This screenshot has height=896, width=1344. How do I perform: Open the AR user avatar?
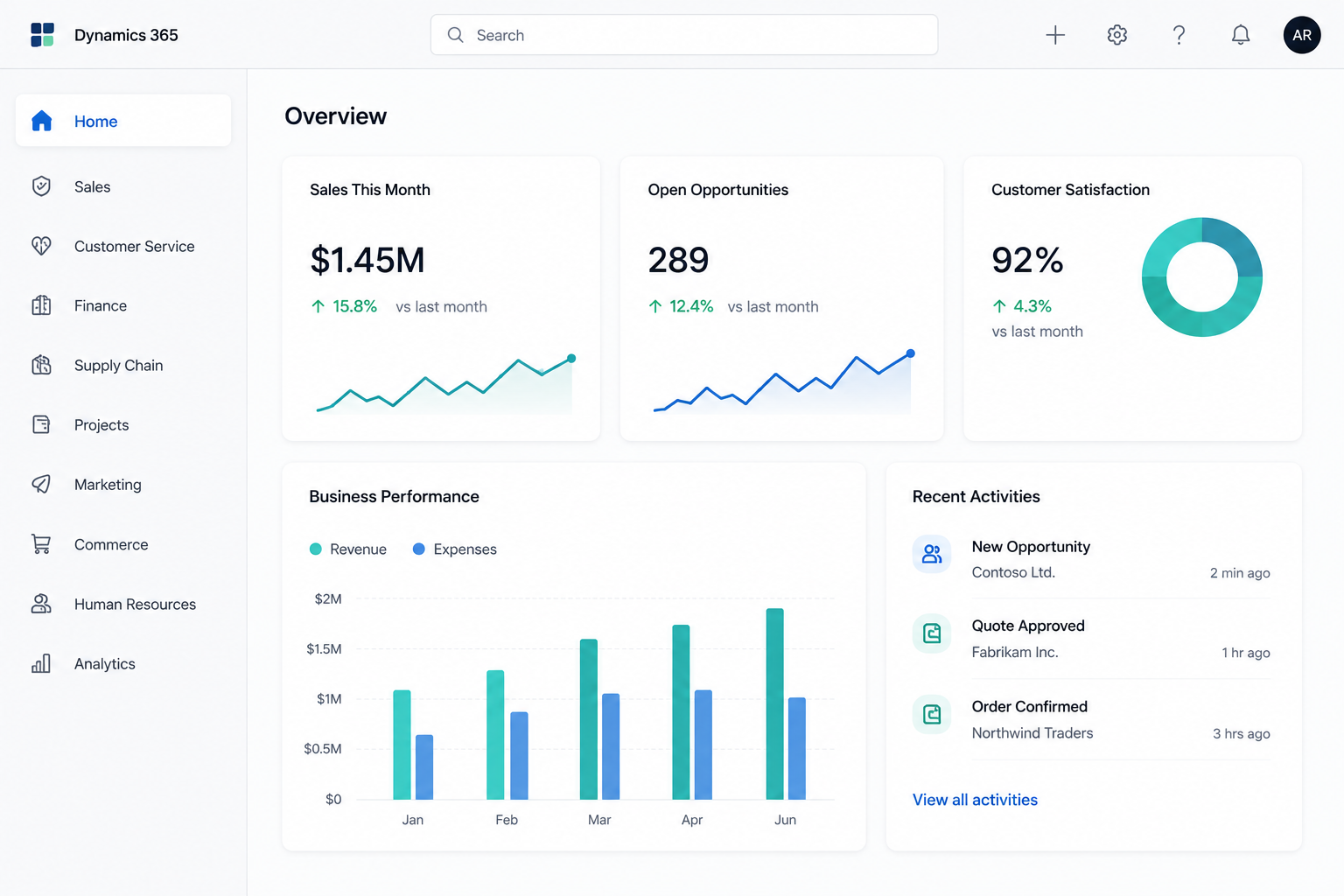point(1302,35)
